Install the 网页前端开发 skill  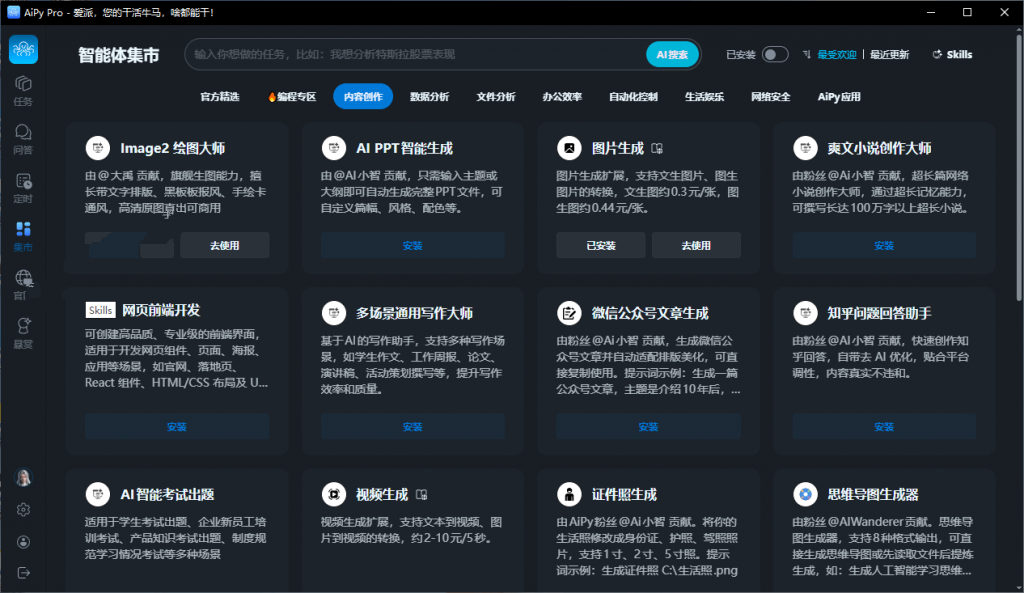177,426
